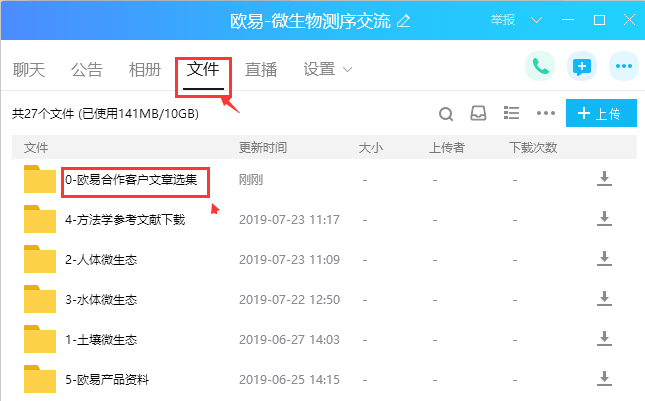The width and height of the screenshot is (645, 401).
Task: Click folder icon of 1-土壤微生态
Action: [39, 339]
